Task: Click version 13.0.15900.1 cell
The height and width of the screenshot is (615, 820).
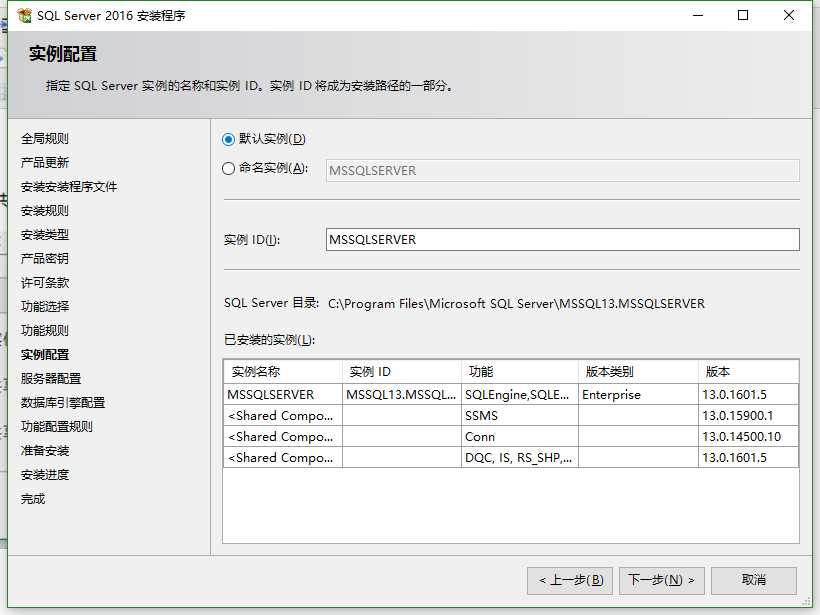Action: (748, 416)
